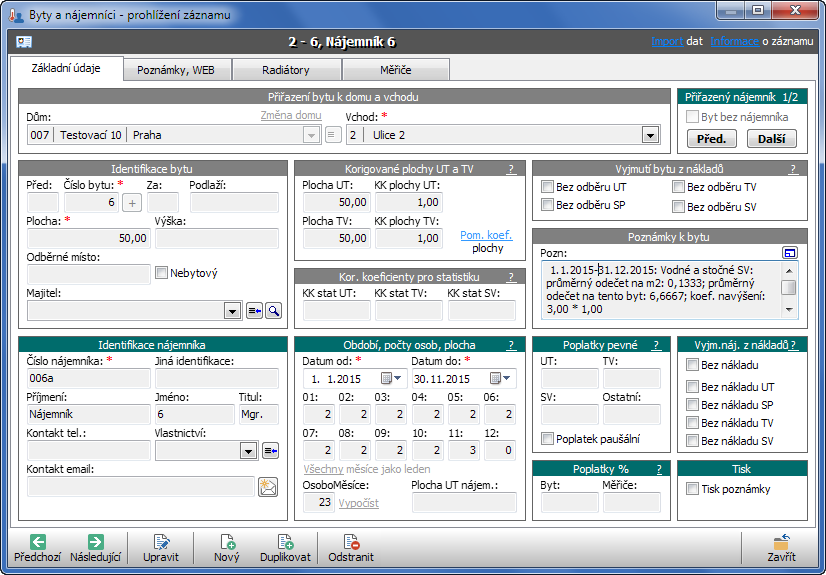The height and width of the screenshot is (575, 826).
Task: Click the Vypočíst link
Action: 358,503
